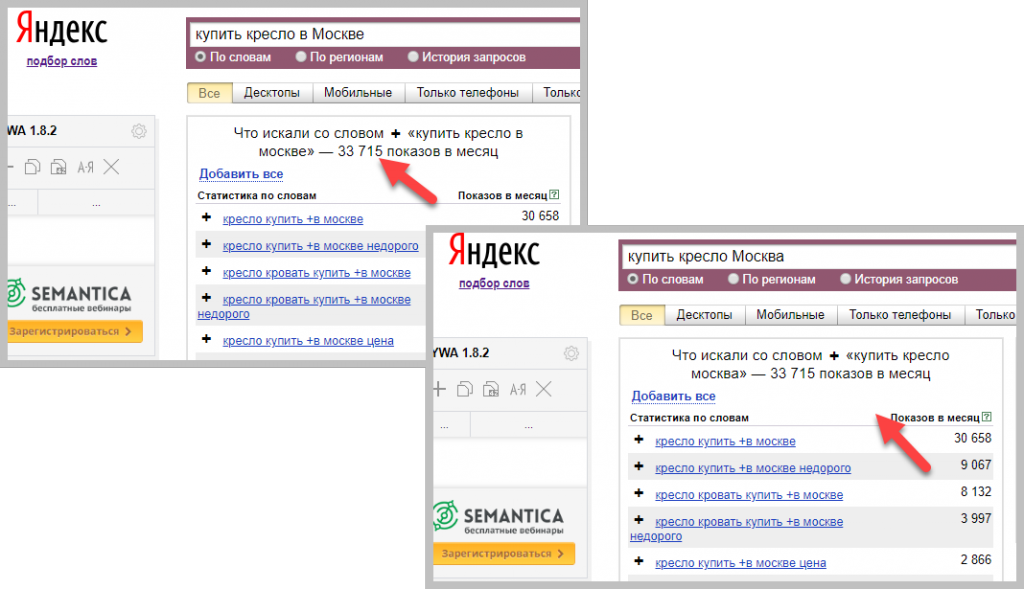This screenshot has width=1024, height=589.
Task: Click YWA add plus icon in 'купить кресло Москва' window
Action: (439, 390)
